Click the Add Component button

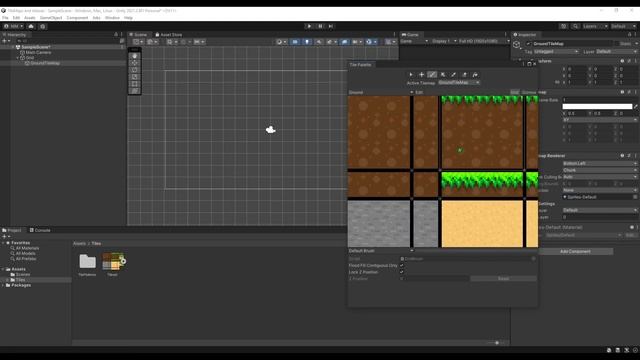tap(575, 251)
